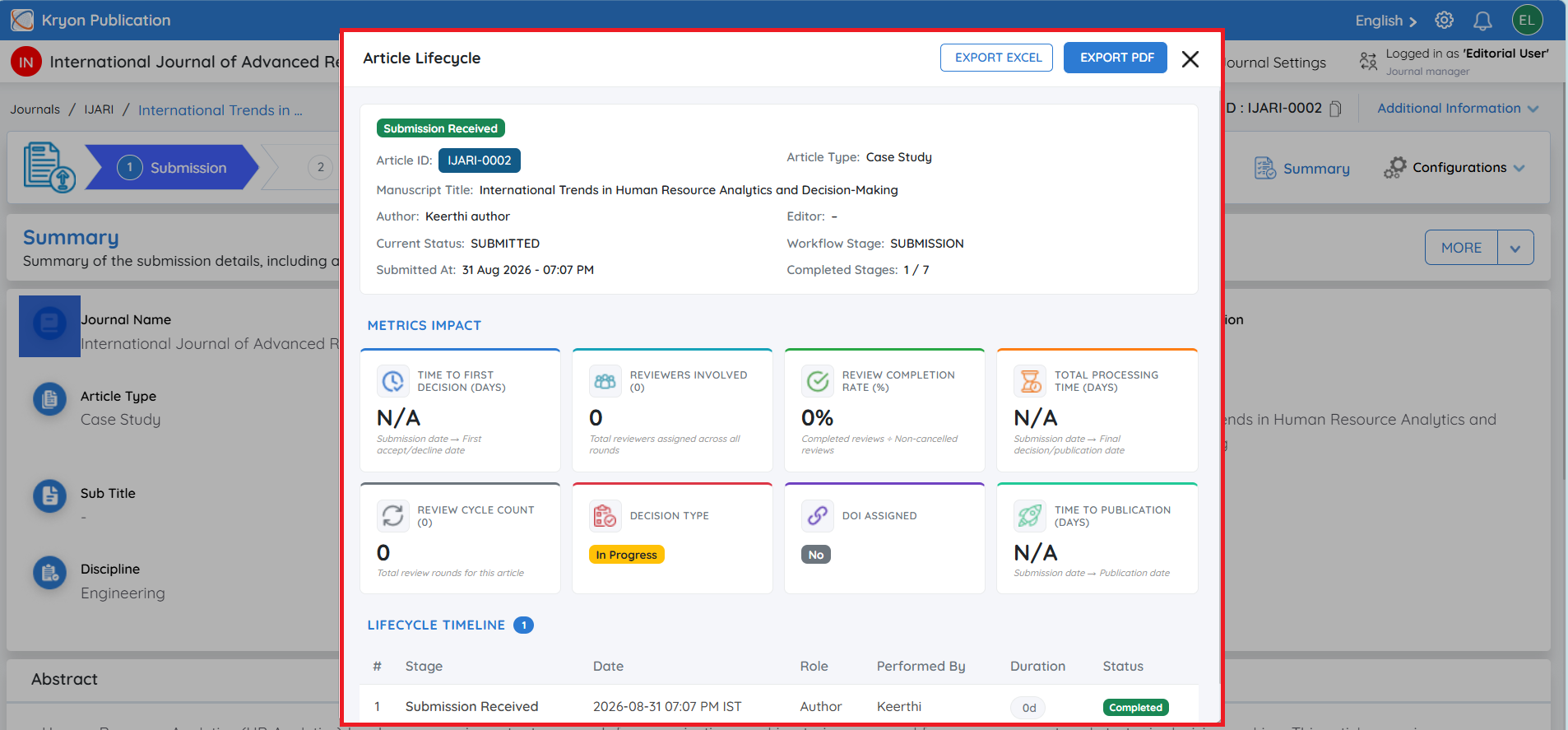Expand the Configurations dropdown chevron
Screen dimensions: 1568x730
(1519, 168)
